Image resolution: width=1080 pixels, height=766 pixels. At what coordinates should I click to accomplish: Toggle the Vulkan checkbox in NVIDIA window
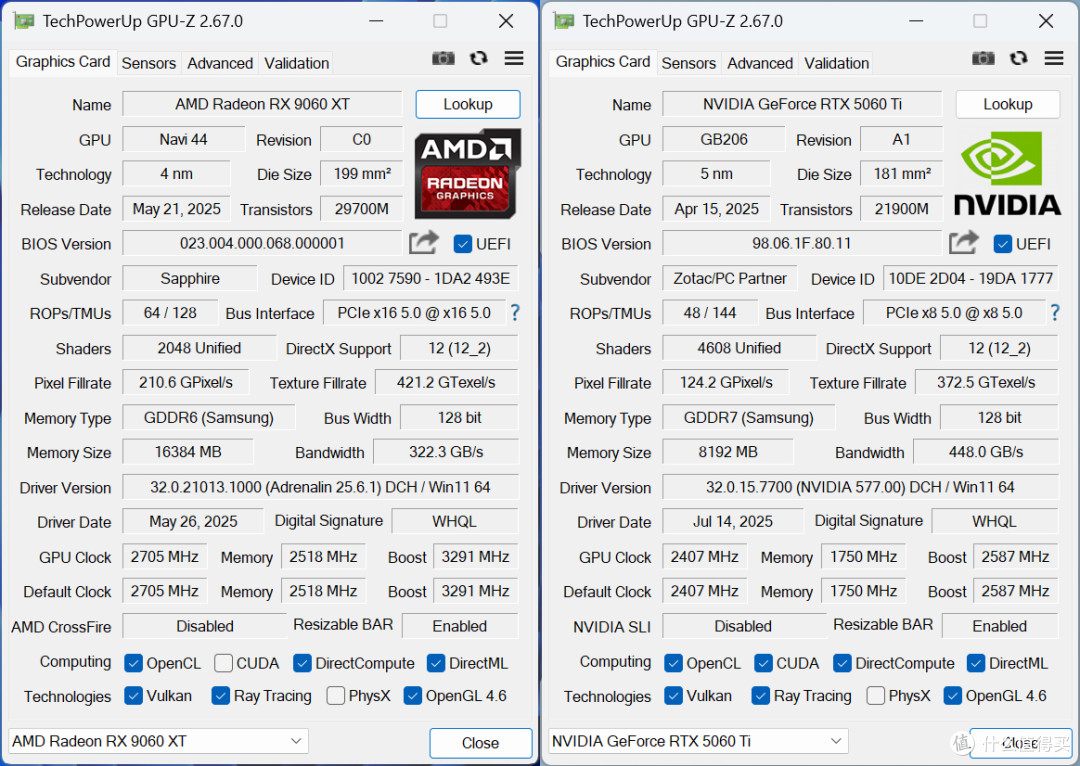click(x=673, y=696)
